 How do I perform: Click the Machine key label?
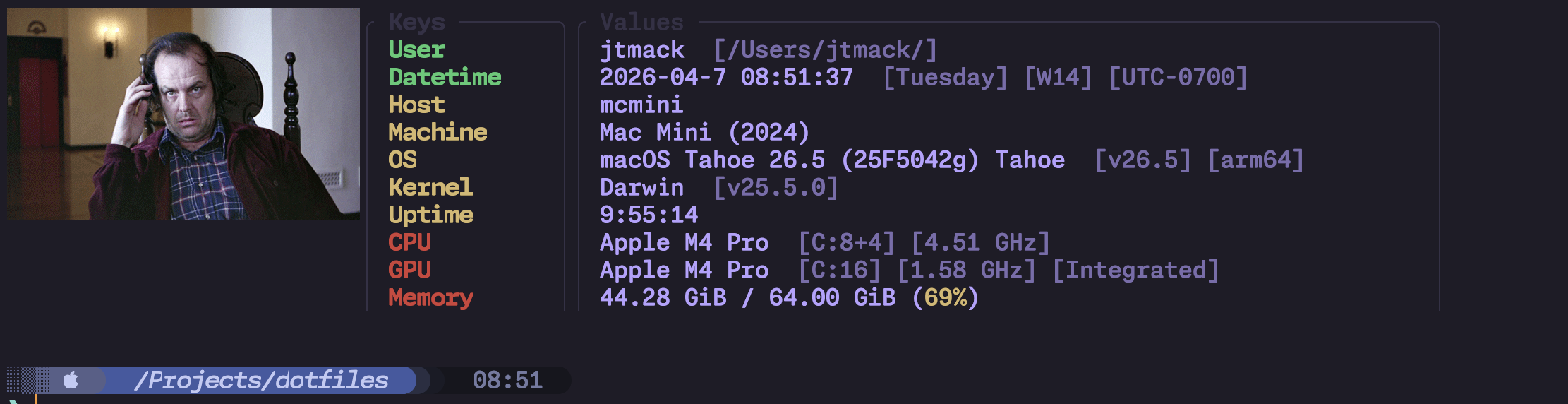438,133
